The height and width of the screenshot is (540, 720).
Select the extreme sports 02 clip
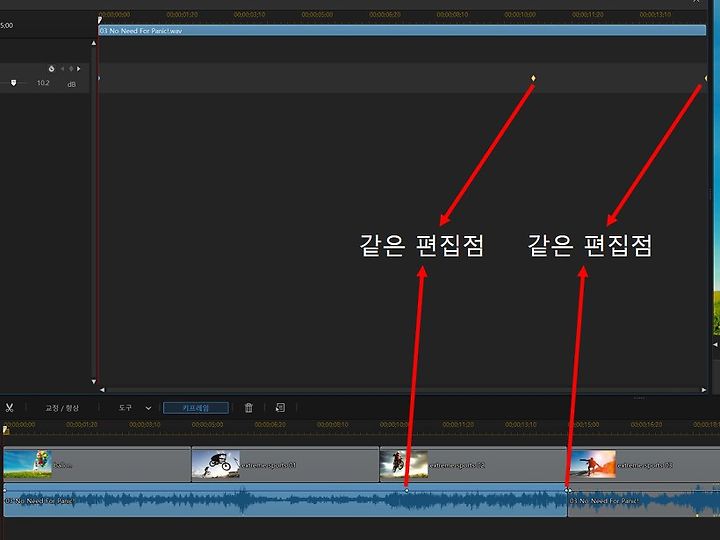tap(473, 464)
